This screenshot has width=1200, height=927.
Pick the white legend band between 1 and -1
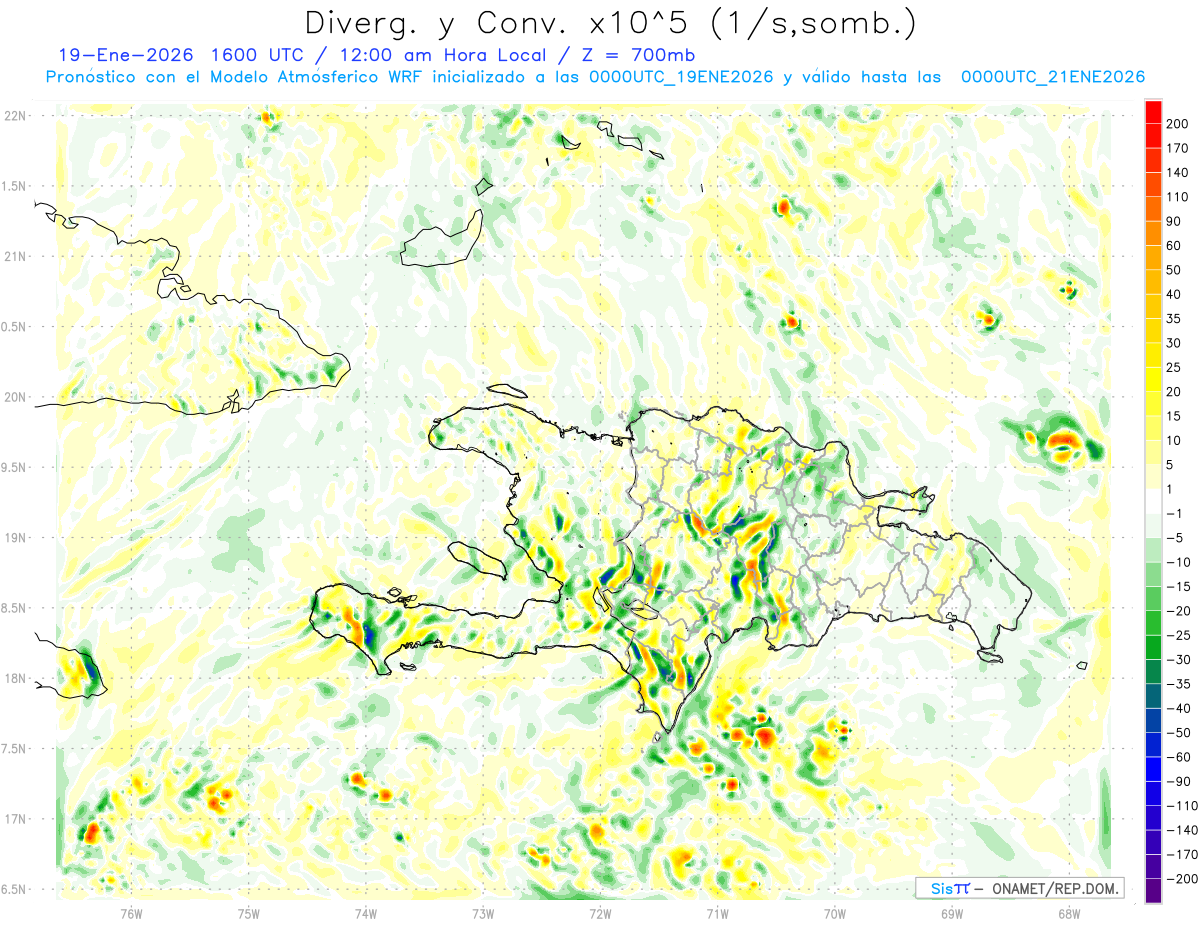(1153, 501)
